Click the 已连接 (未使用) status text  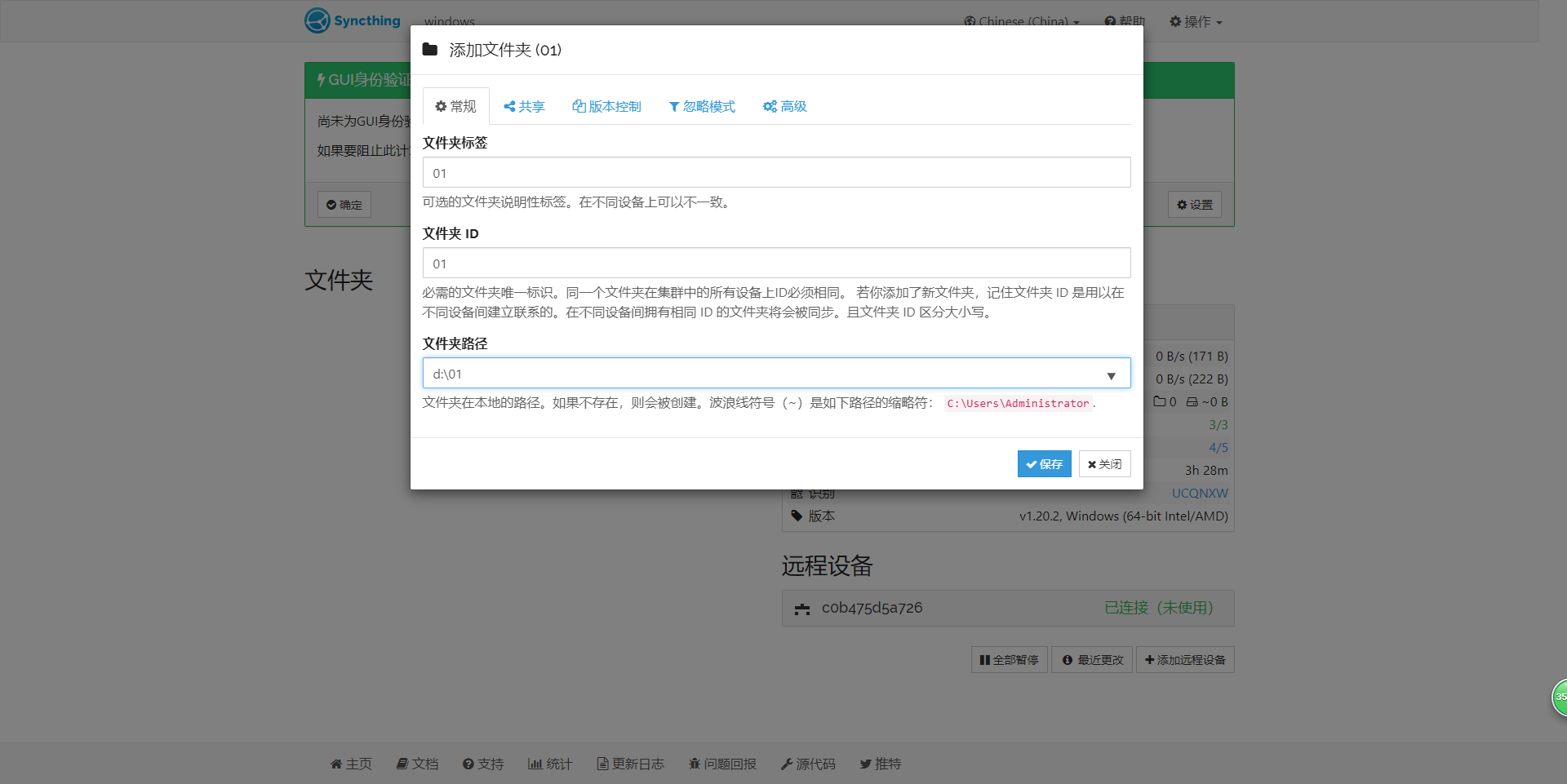pos(1159,608)
